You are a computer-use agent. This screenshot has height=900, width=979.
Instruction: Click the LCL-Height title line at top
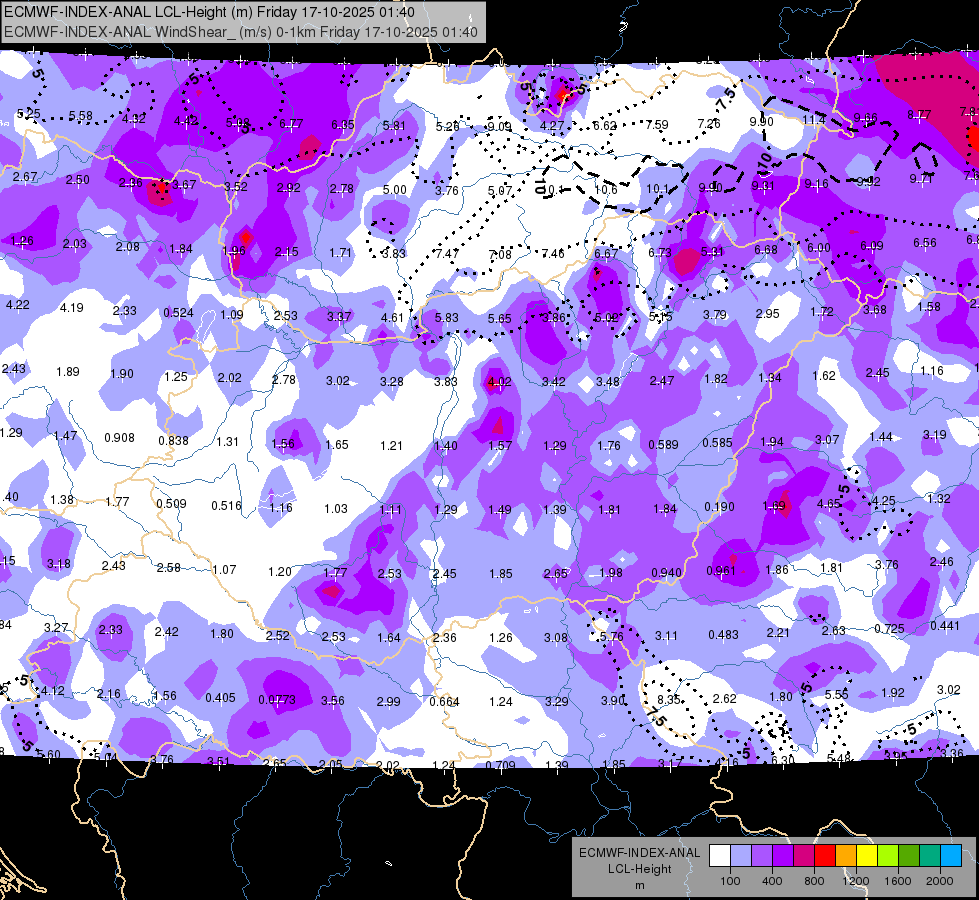(x=209, y=12)
